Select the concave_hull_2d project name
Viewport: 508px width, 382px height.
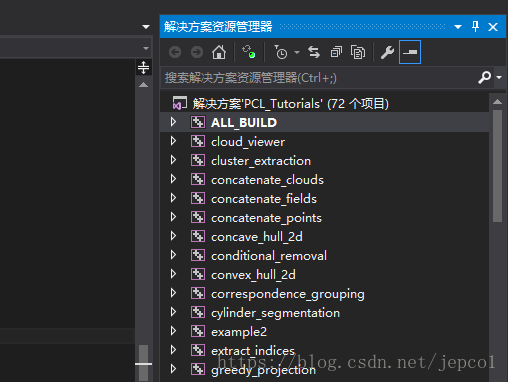click(x=257, y=237)
